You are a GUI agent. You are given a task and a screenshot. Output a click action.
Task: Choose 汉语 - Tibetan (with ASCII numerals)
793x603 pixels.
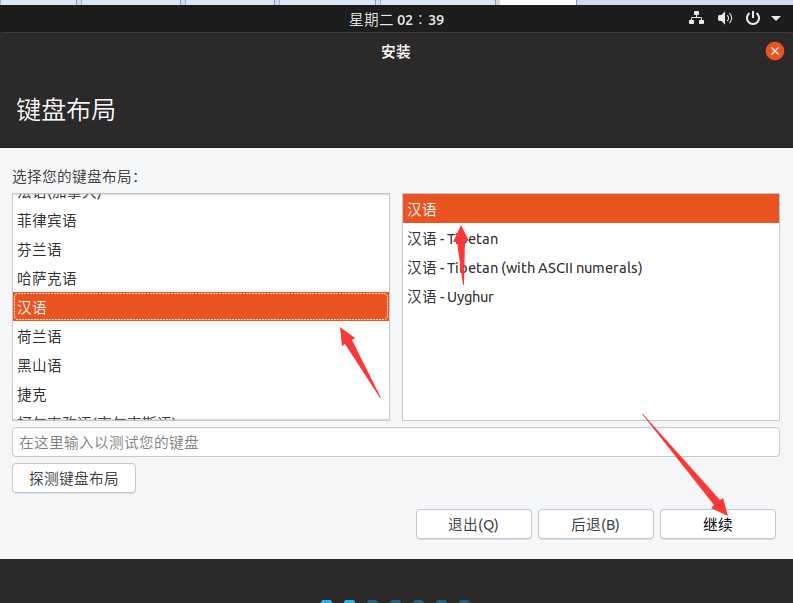(x=591, y=267)
